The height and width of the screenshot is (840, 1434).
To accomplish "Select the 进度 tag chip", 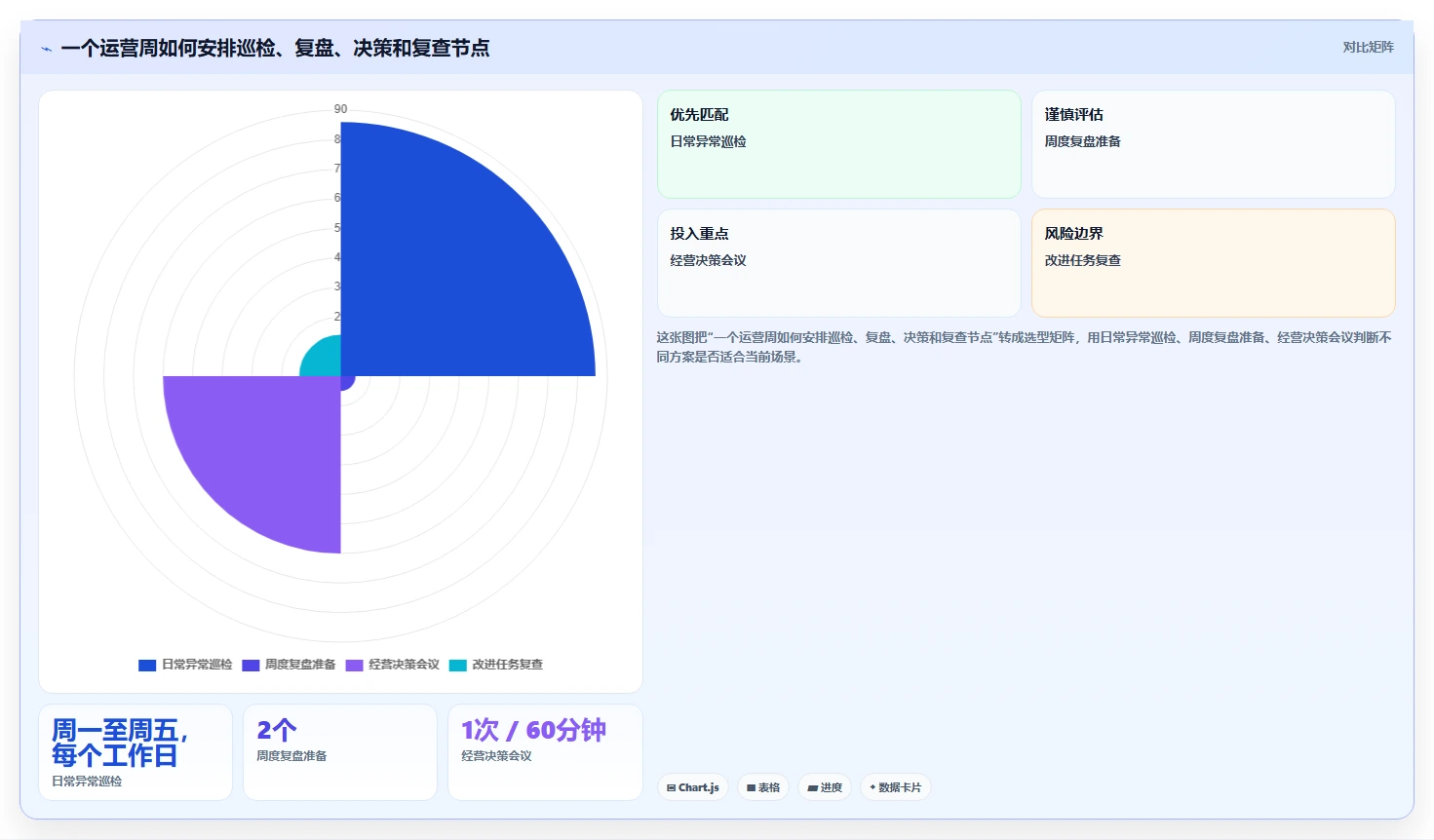I will click(825, 787).
